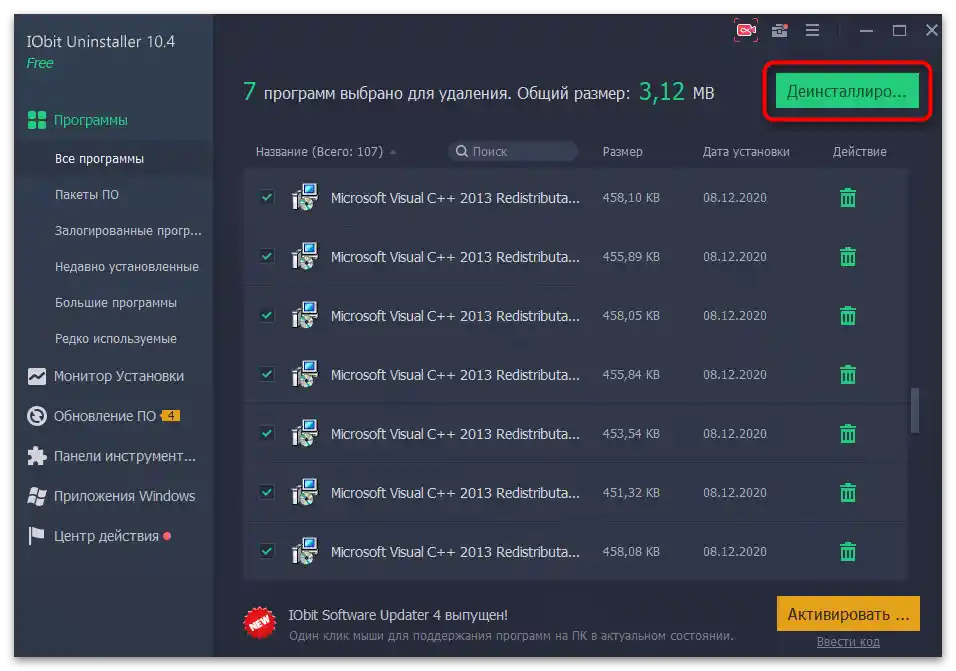Open the Ввести код link
Image resolution: width=956 pixels, height=671 pixels.
point(848,642)
